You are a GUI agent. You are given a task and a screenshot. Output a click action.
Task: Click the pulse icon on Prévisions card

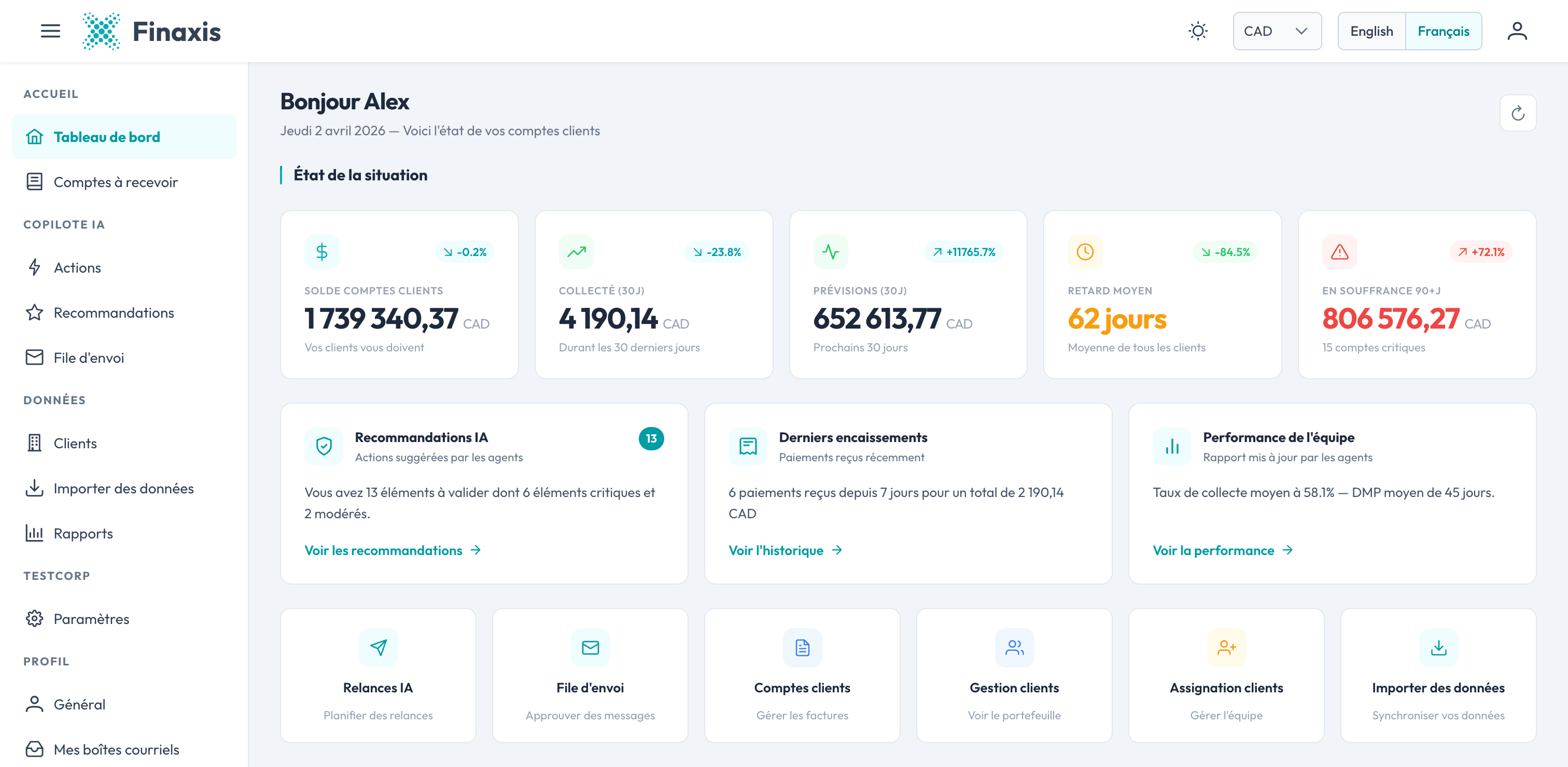click(830, 252)
